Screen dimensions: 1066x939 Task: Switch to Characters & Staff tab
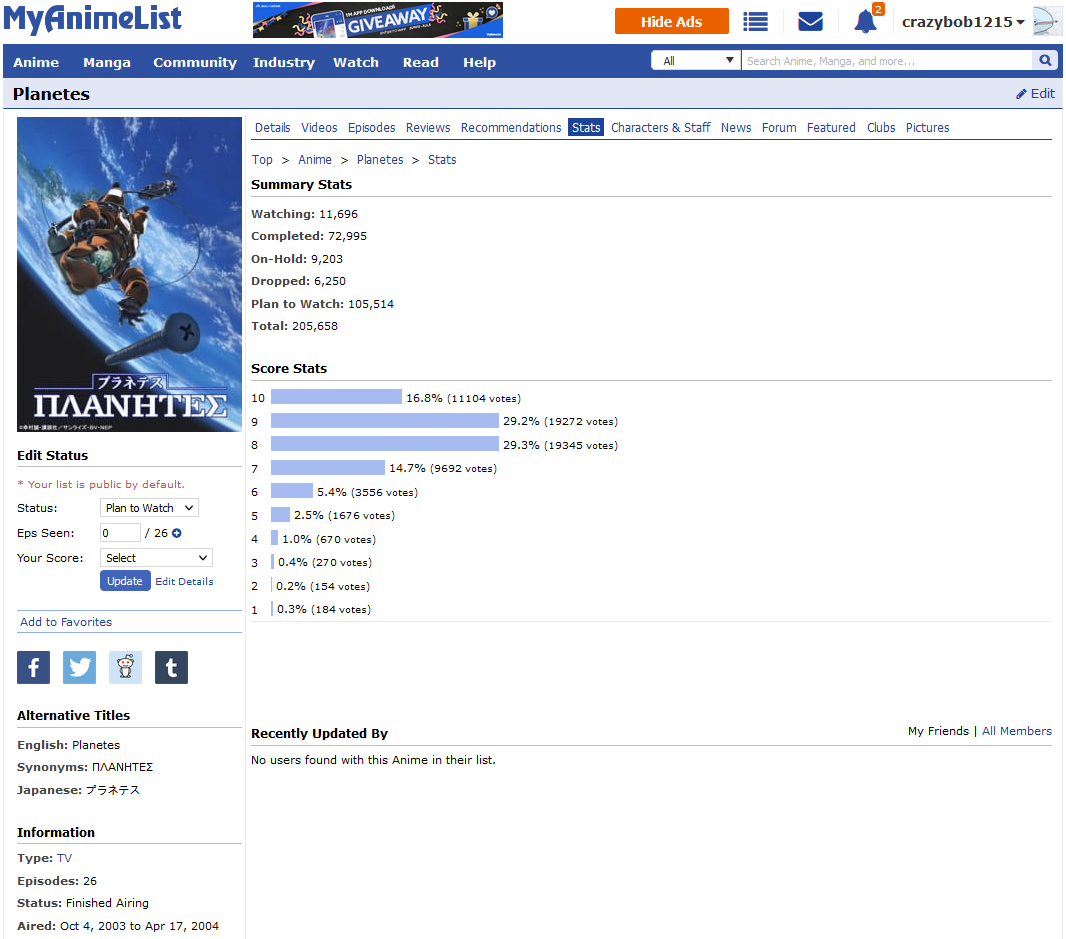click(x=660, y=127)
